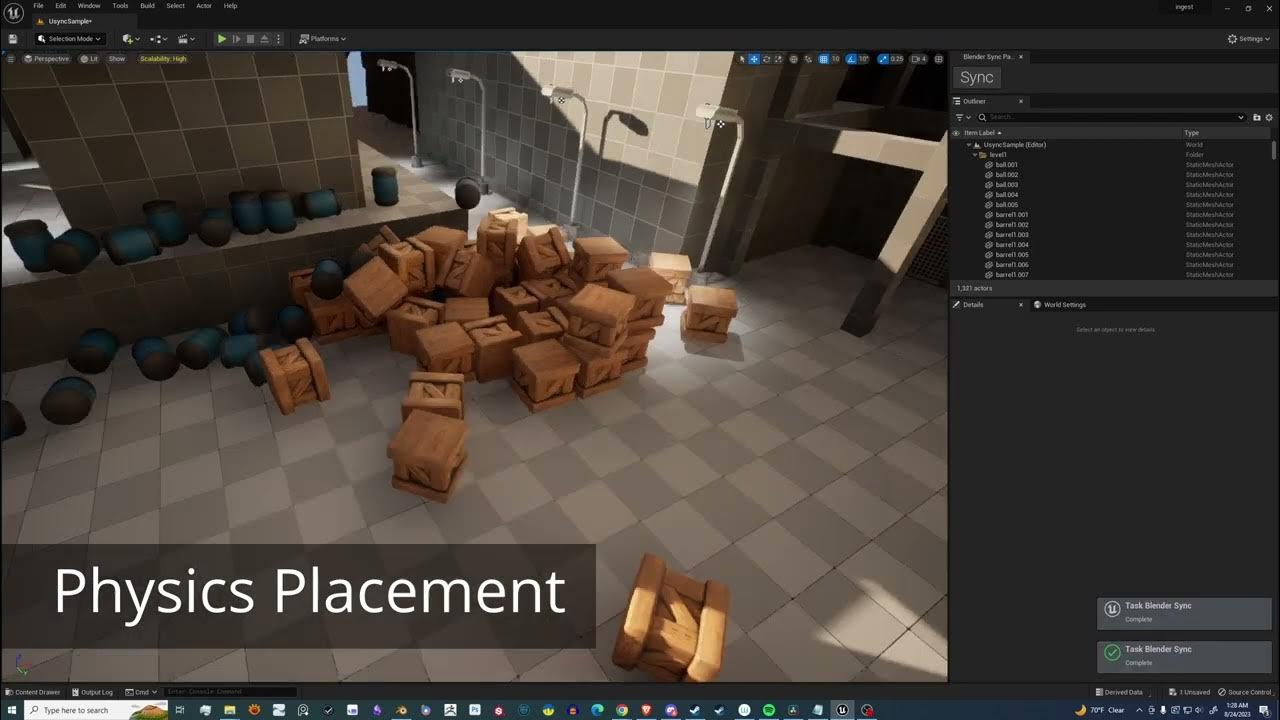Viewport: 1280px width, 720px height.
Task: Toggle world/local coordinate globe icon
Action: 794,59
